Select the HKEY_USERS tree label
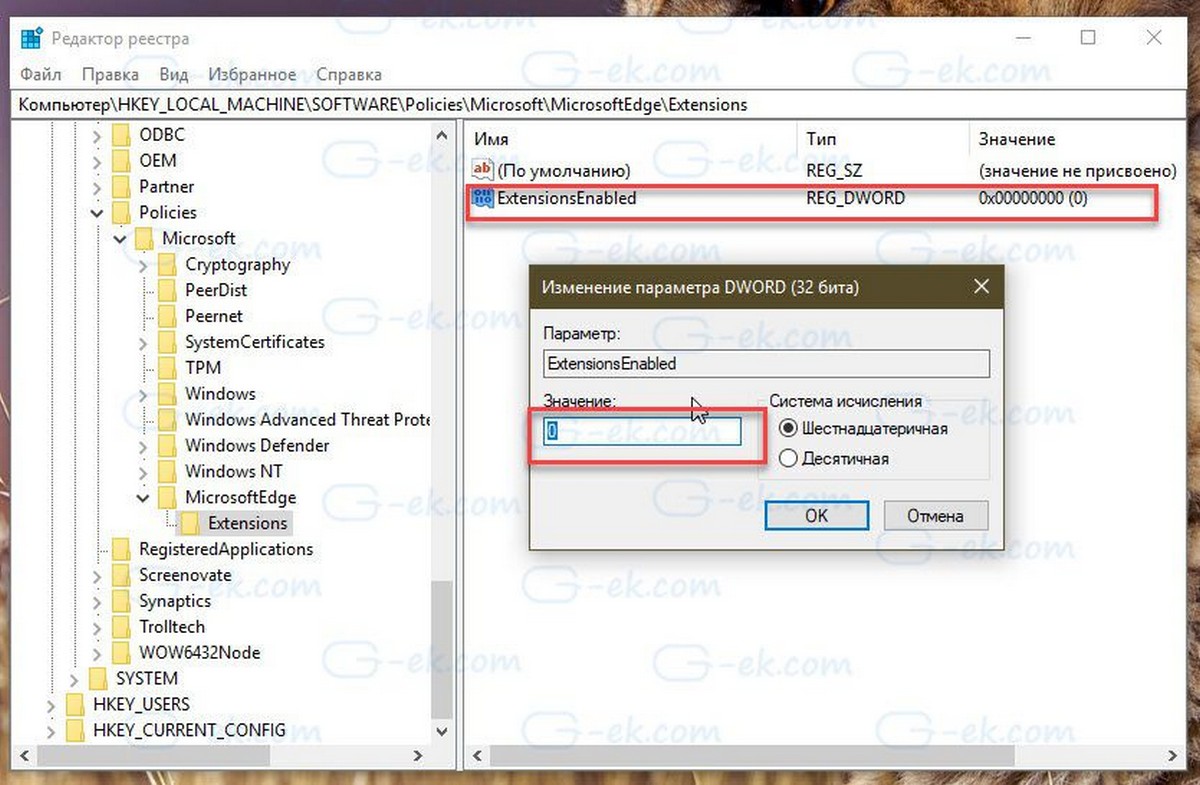Image resolution: width=1200 pixels, height=785 pixels. (141, 705)
